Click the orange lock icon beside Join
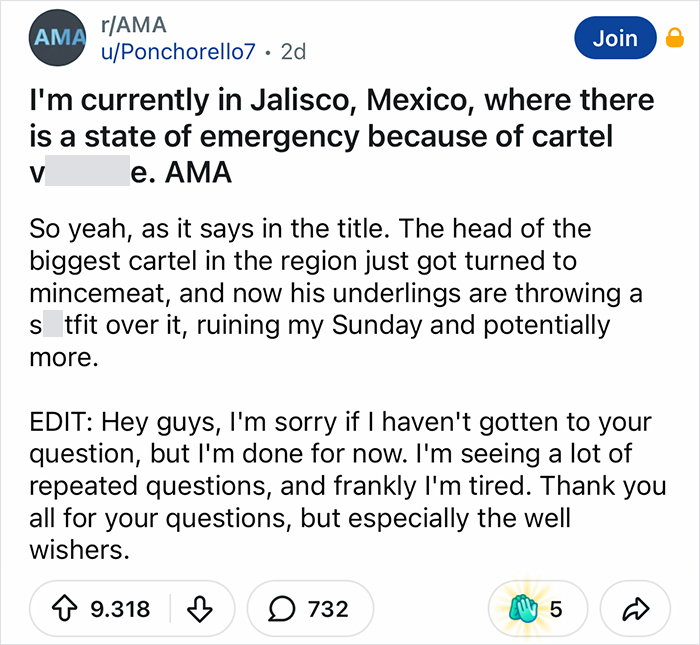 click(675, 39)
